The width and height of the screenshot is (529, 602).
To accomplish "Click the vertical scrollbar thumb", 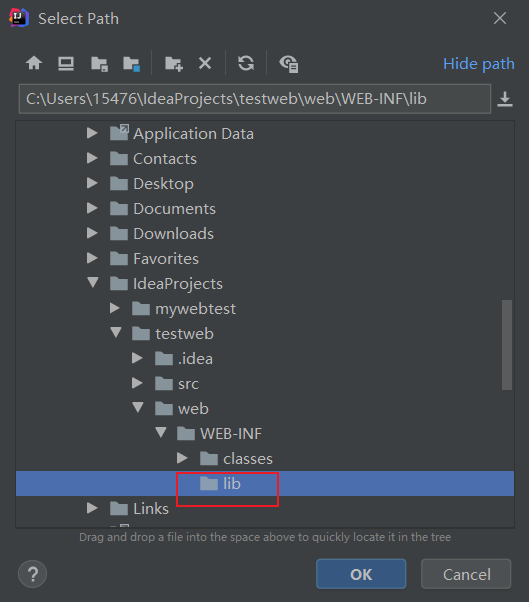I will point(507,345).
